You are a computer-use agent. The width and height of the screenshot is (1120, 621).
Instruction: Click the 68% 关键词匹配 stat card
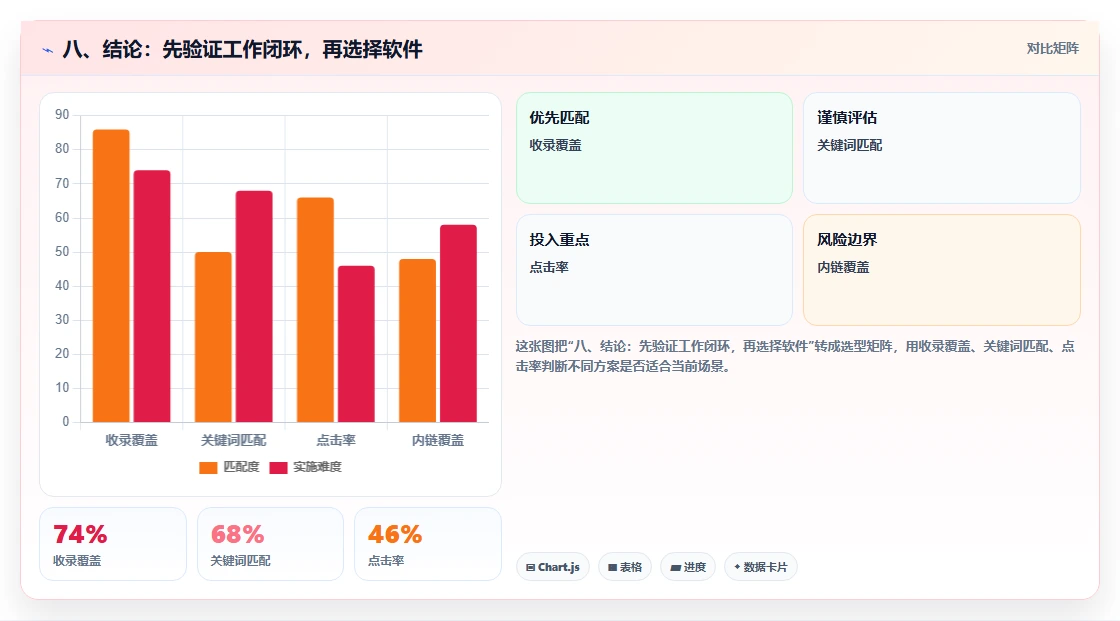coord(270,544)
